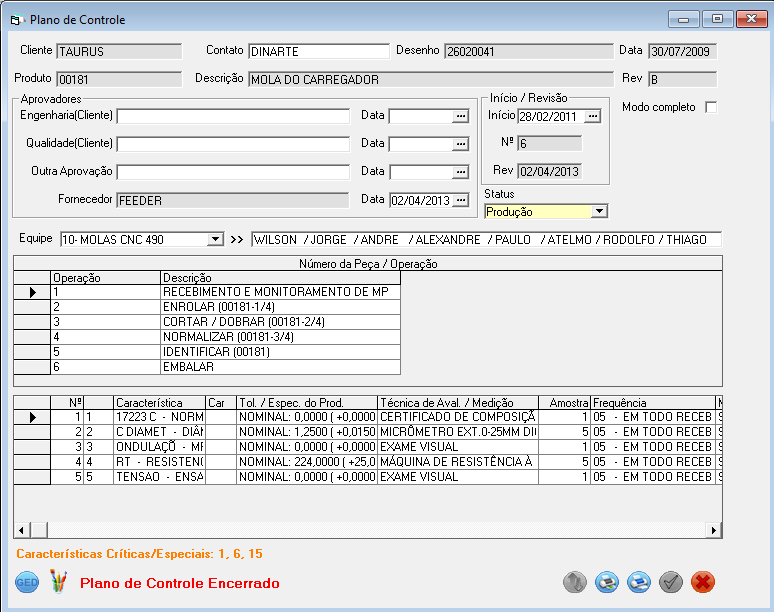Click the printer icon beside the checkmark
The height and width of the screenshot is (612, 774).
point(639,582)
